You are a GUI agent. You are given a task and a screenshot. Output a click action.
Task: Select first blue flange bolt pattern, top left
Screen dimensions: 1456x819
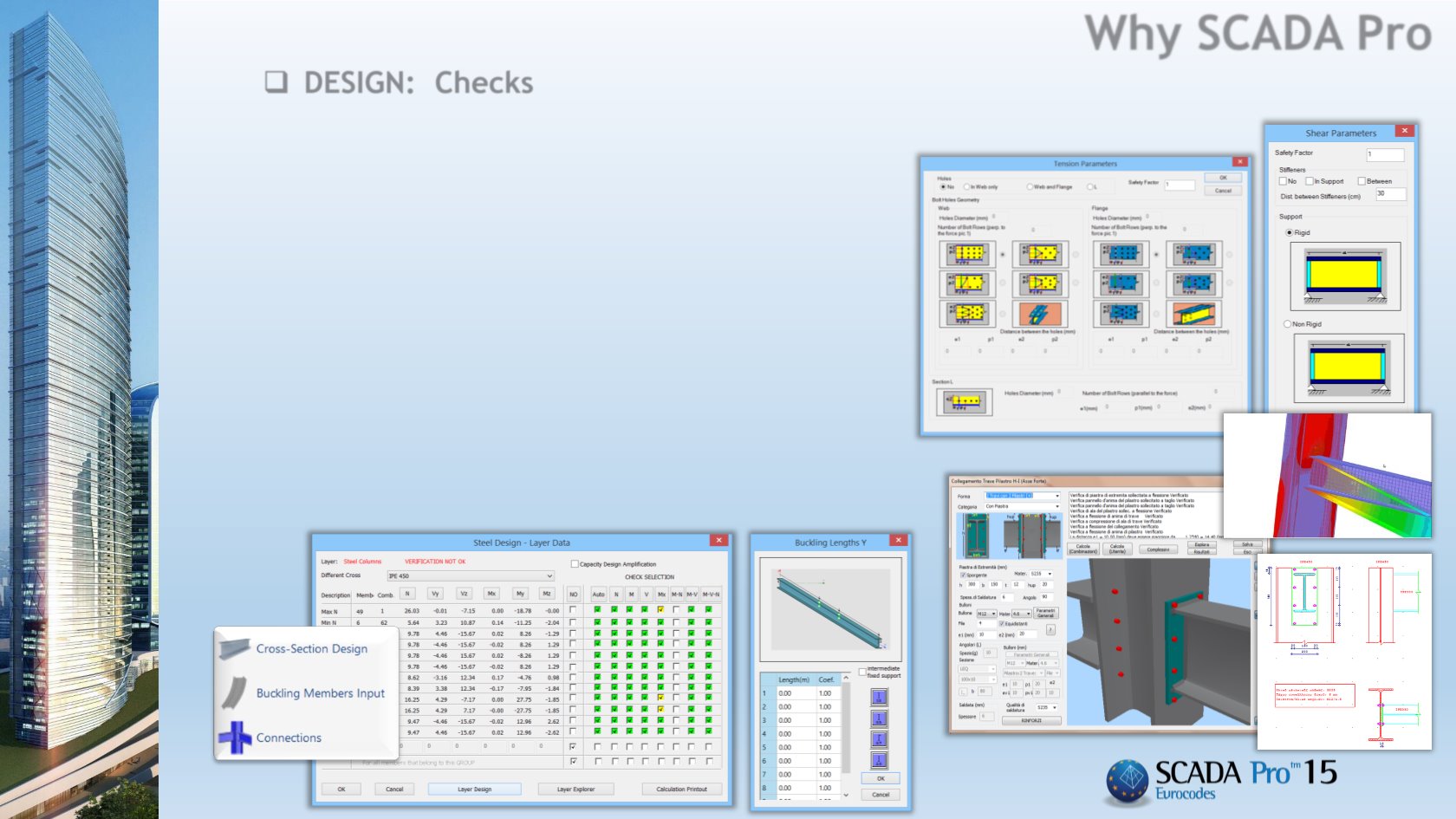tap(1121, 254)
